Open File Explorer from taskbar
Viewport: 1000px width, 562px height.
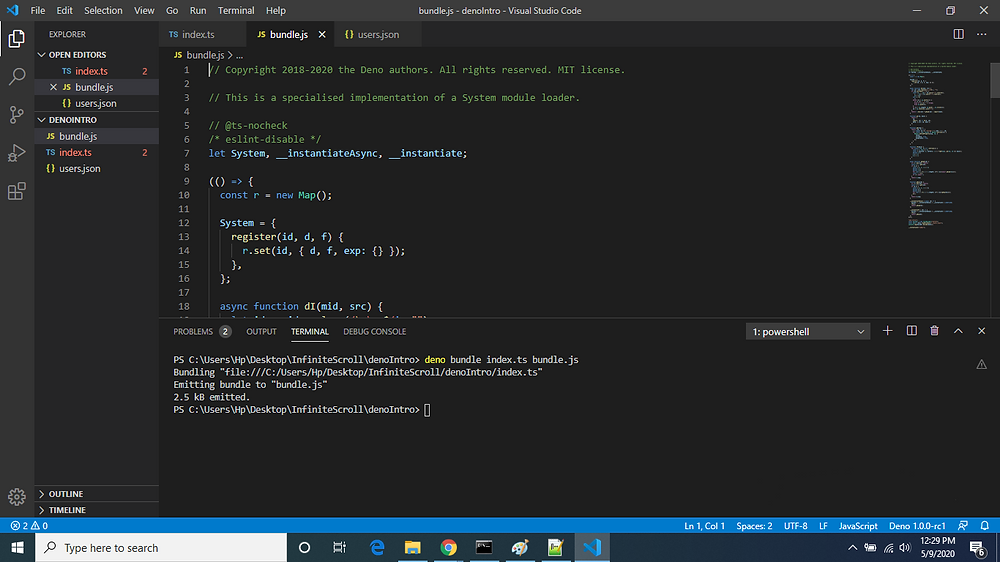tap(413, 547)
